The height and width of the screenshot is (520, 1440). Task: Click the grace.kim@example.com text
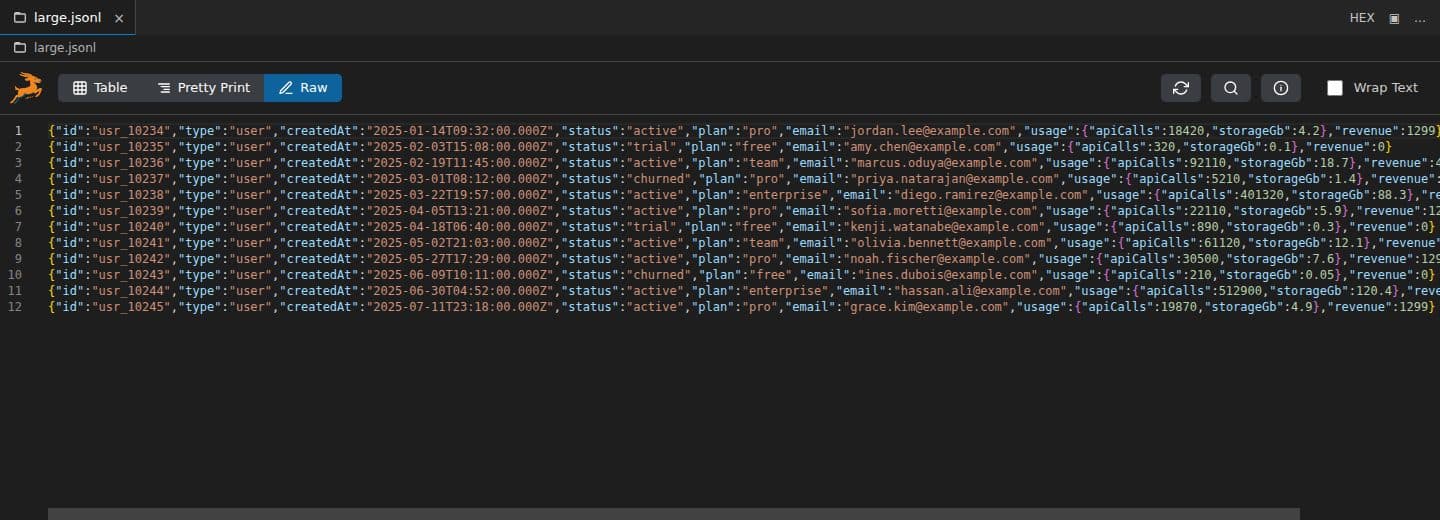point(926,307)
